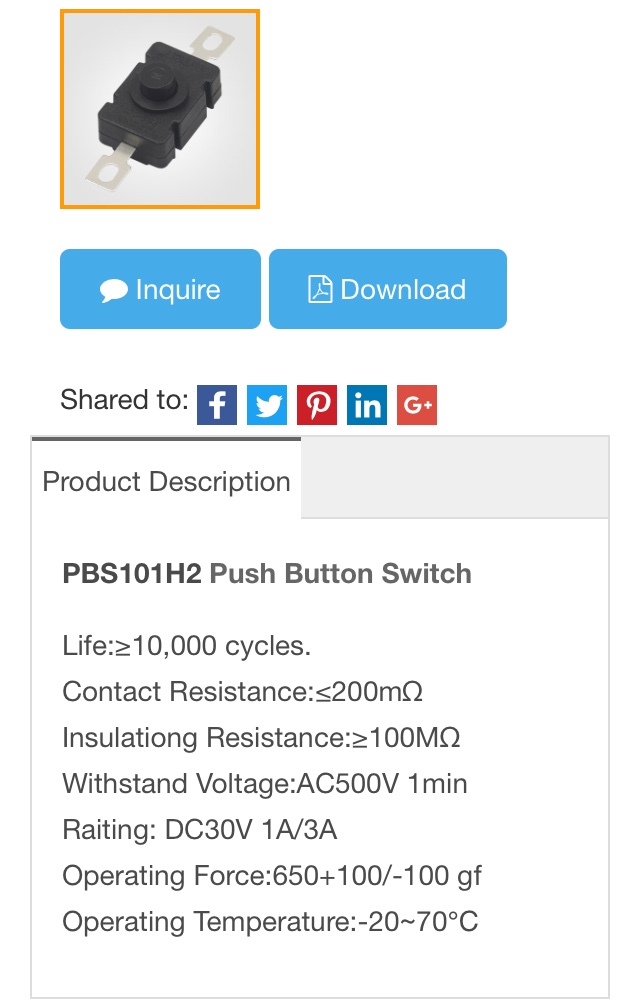
Task: Share product on Twitter
Action: point(266,404)
